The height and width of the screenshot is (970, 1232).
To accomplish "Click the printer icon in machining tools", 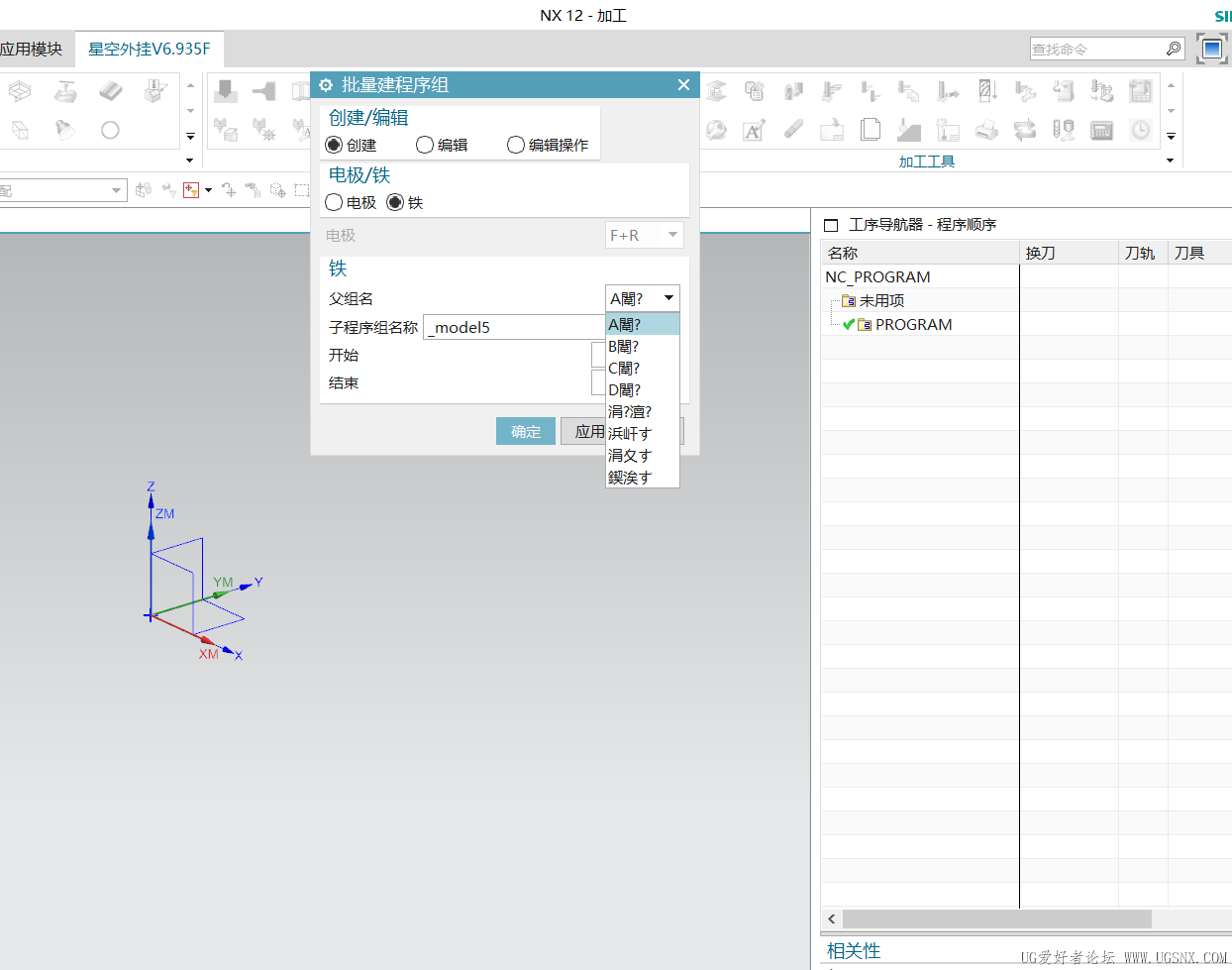I will tap(986, 130).
